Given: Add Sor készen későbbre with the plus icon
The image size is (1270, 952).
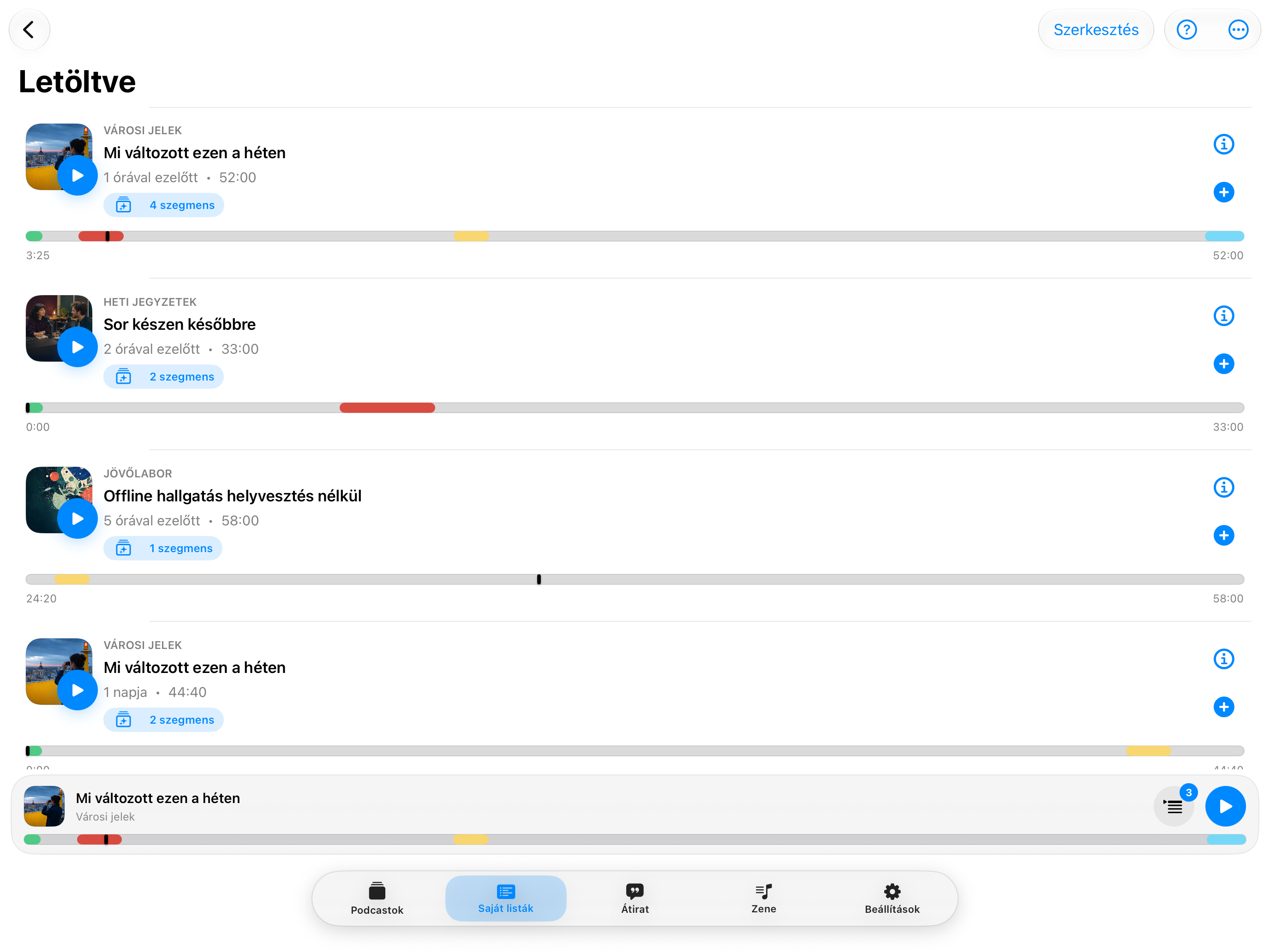Looking at the screenshot, I should [1223, 364].
